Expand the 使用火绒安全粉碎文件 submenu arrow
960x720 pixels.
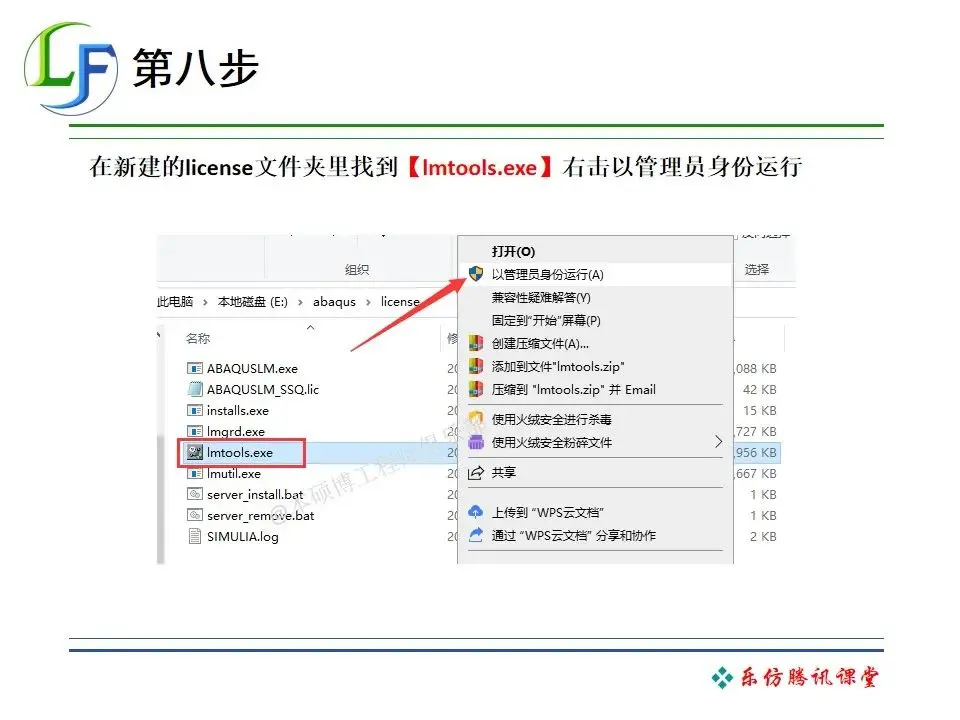pos(719,442)
